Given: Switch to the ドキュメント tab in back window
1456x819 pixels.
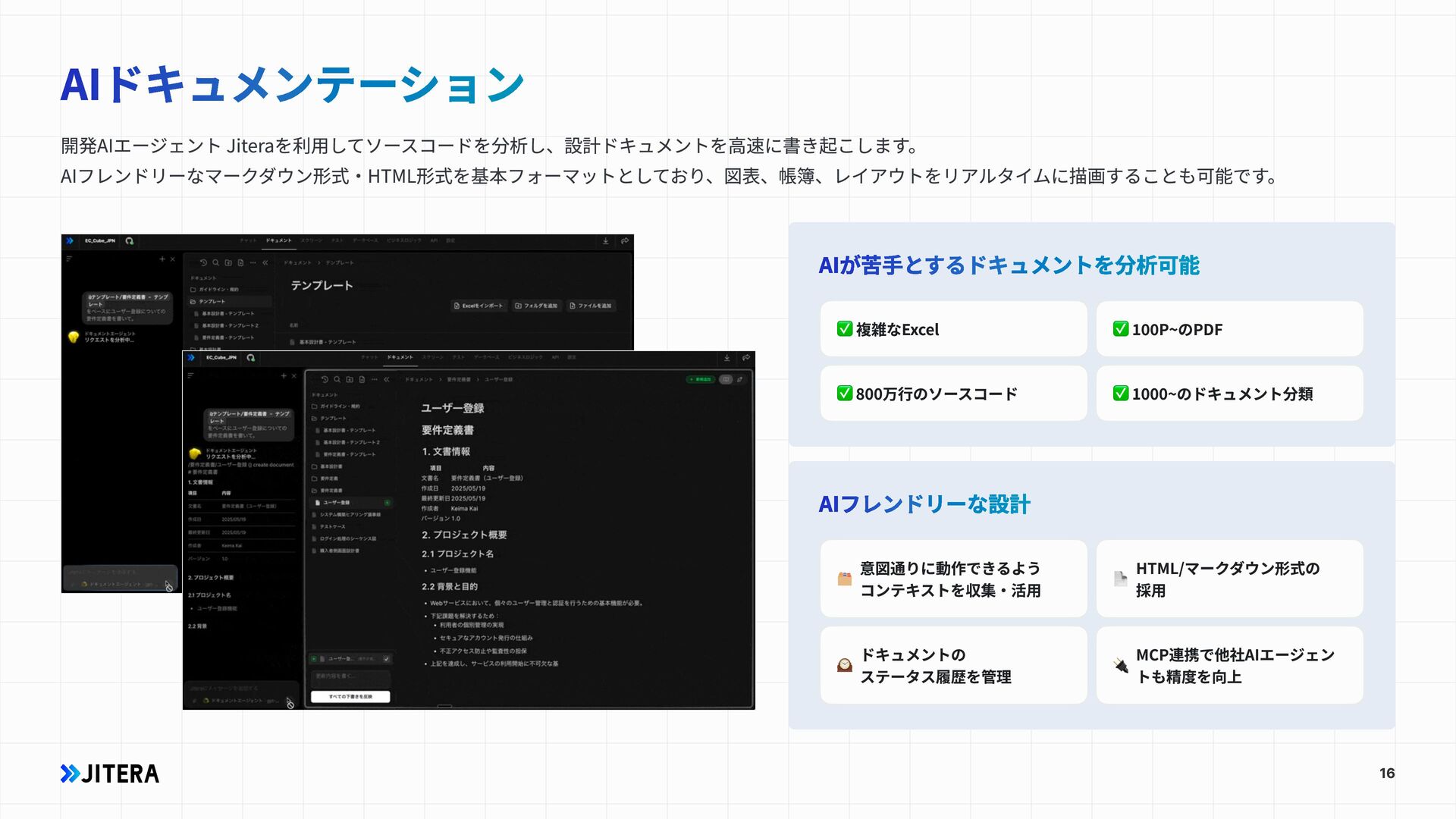Looking at the screenshot, I should click(x=278, y=240).
